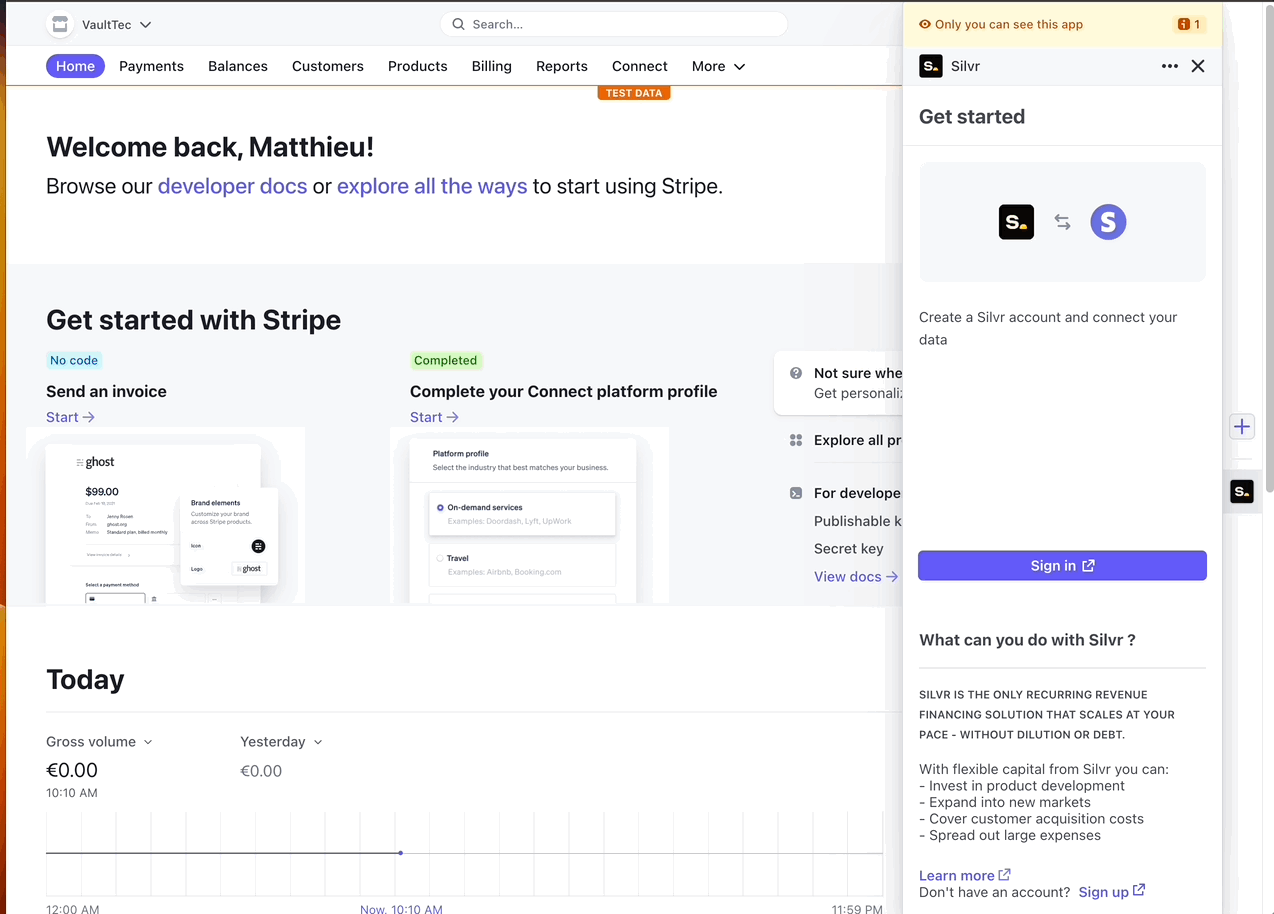Open the Billing section
The image size is (1274, 914).
(x=491, y=66)
